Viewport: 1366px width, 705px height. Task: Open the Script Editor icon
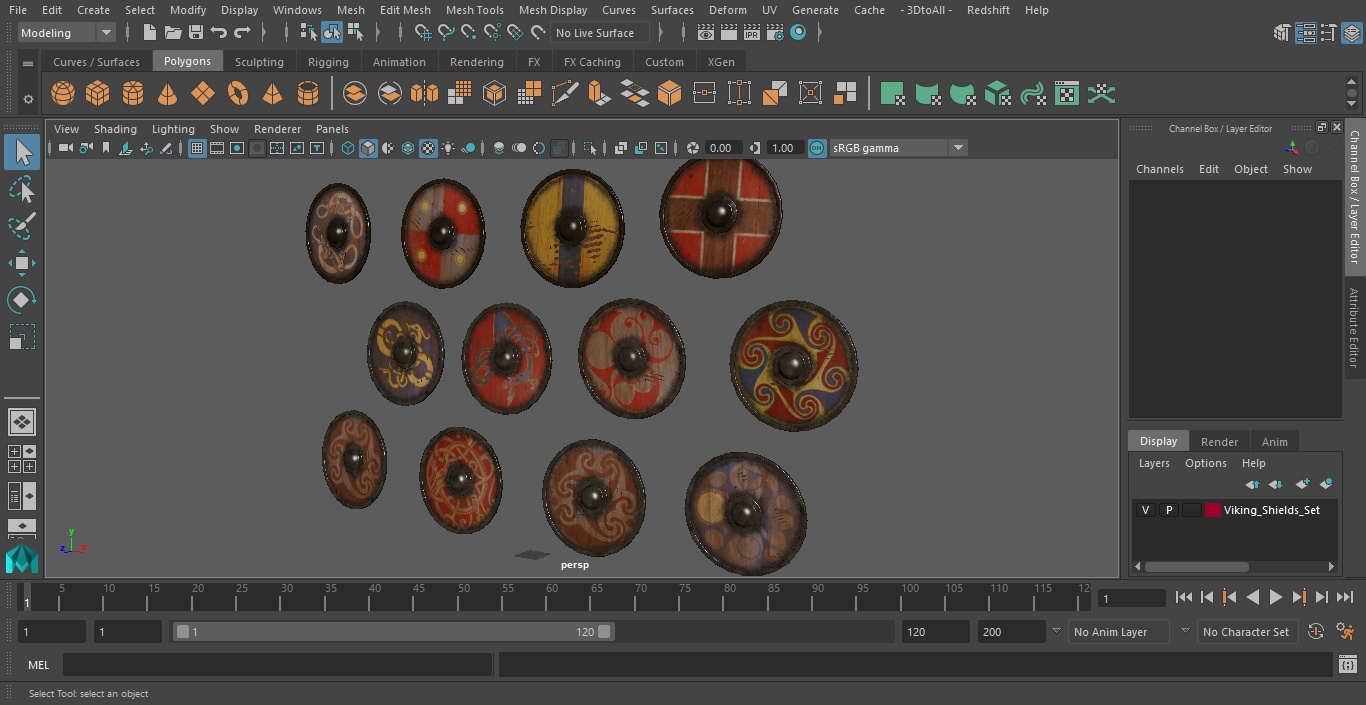coord(1347,664)
